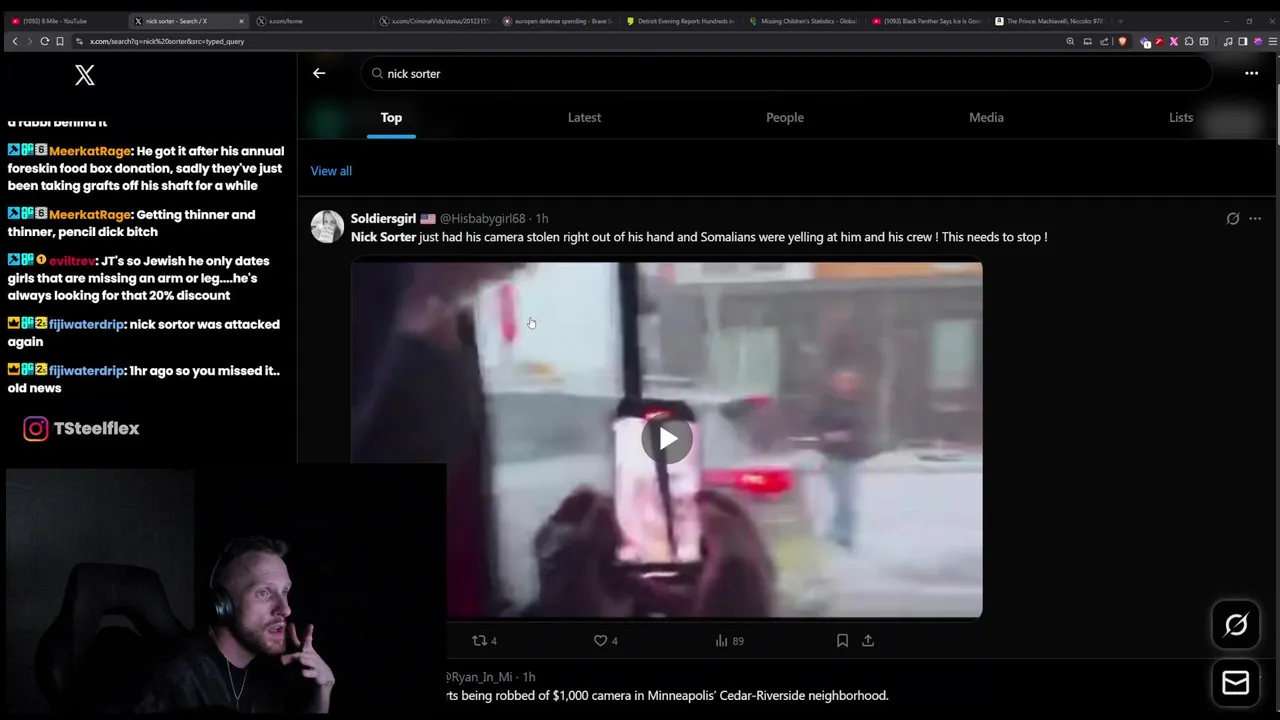Open the site settings icon beside the URL
The image size is (1280, 720).
tap(79, 41)
